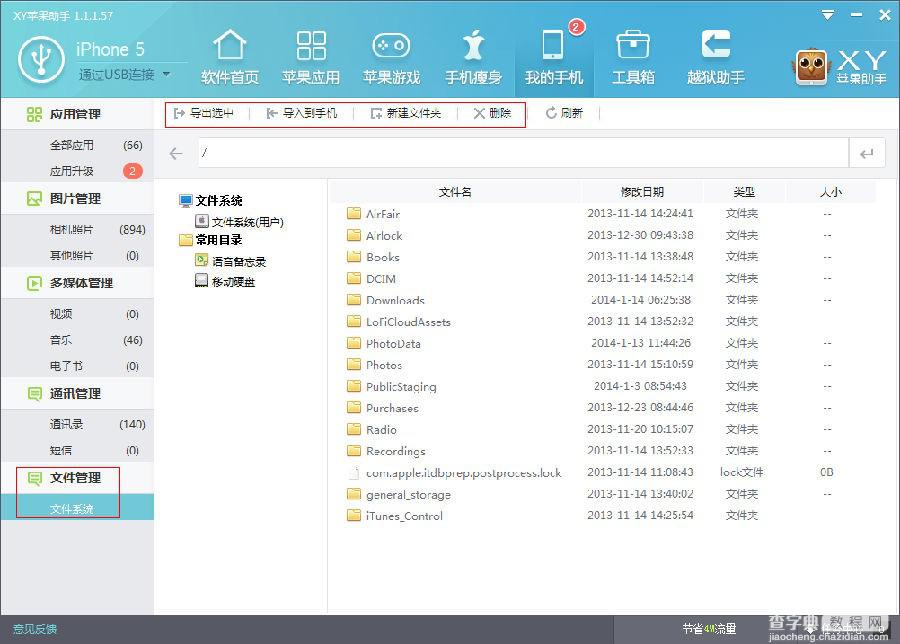
Task: Open 工具箱 toolbox tab
Action: 633,56
